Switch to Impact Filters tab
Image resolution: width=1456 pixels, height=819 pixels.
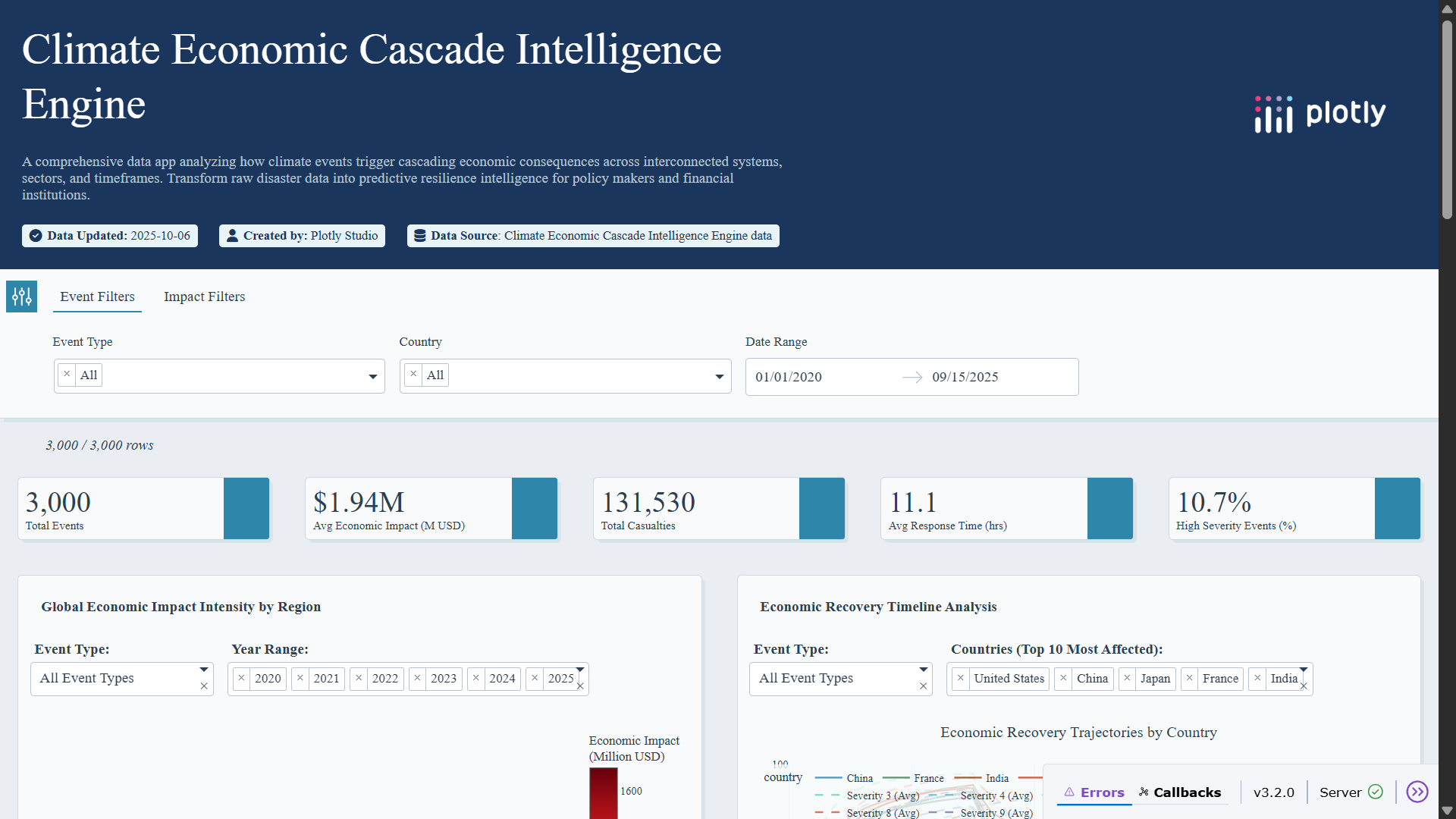pyautogui.click(x=204, y=297)
